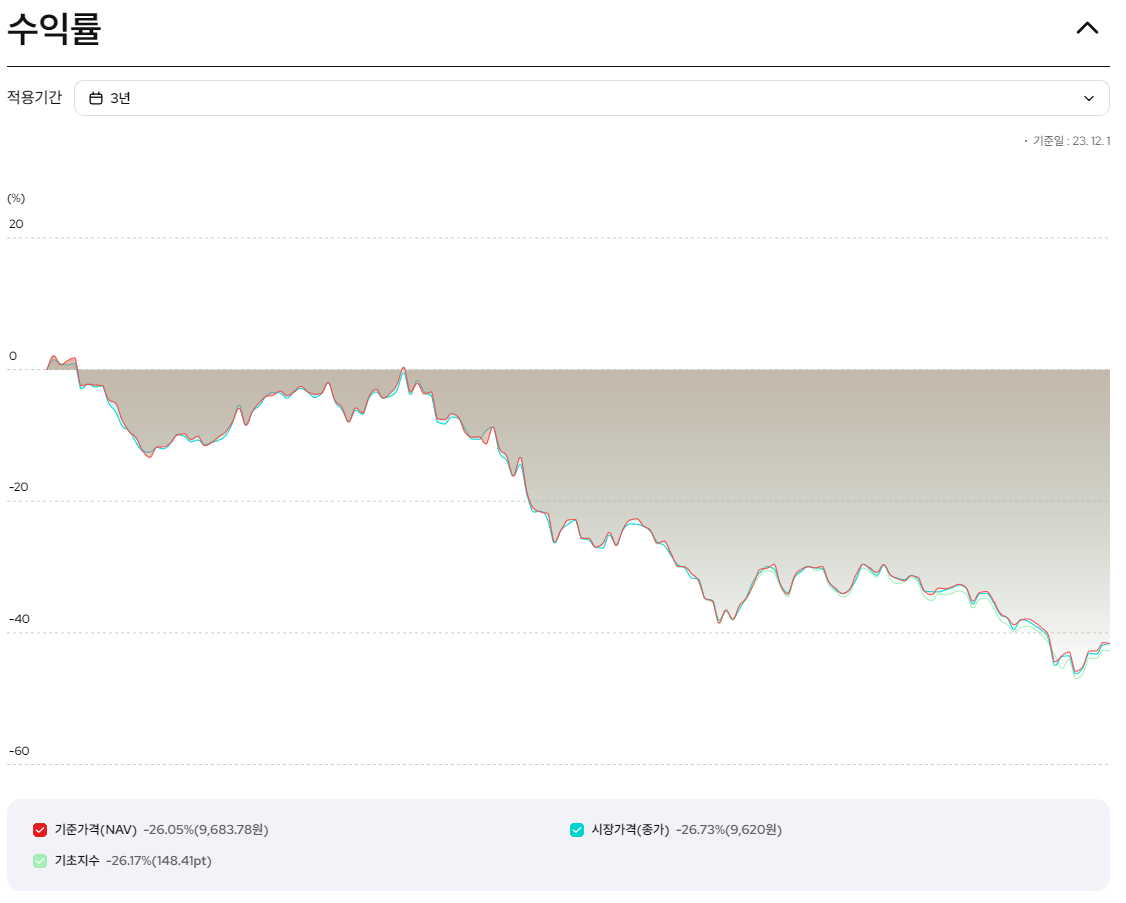1126x903 pixels.
Task: Click the -60 y-axis label
Action: [x=19, y=751]
